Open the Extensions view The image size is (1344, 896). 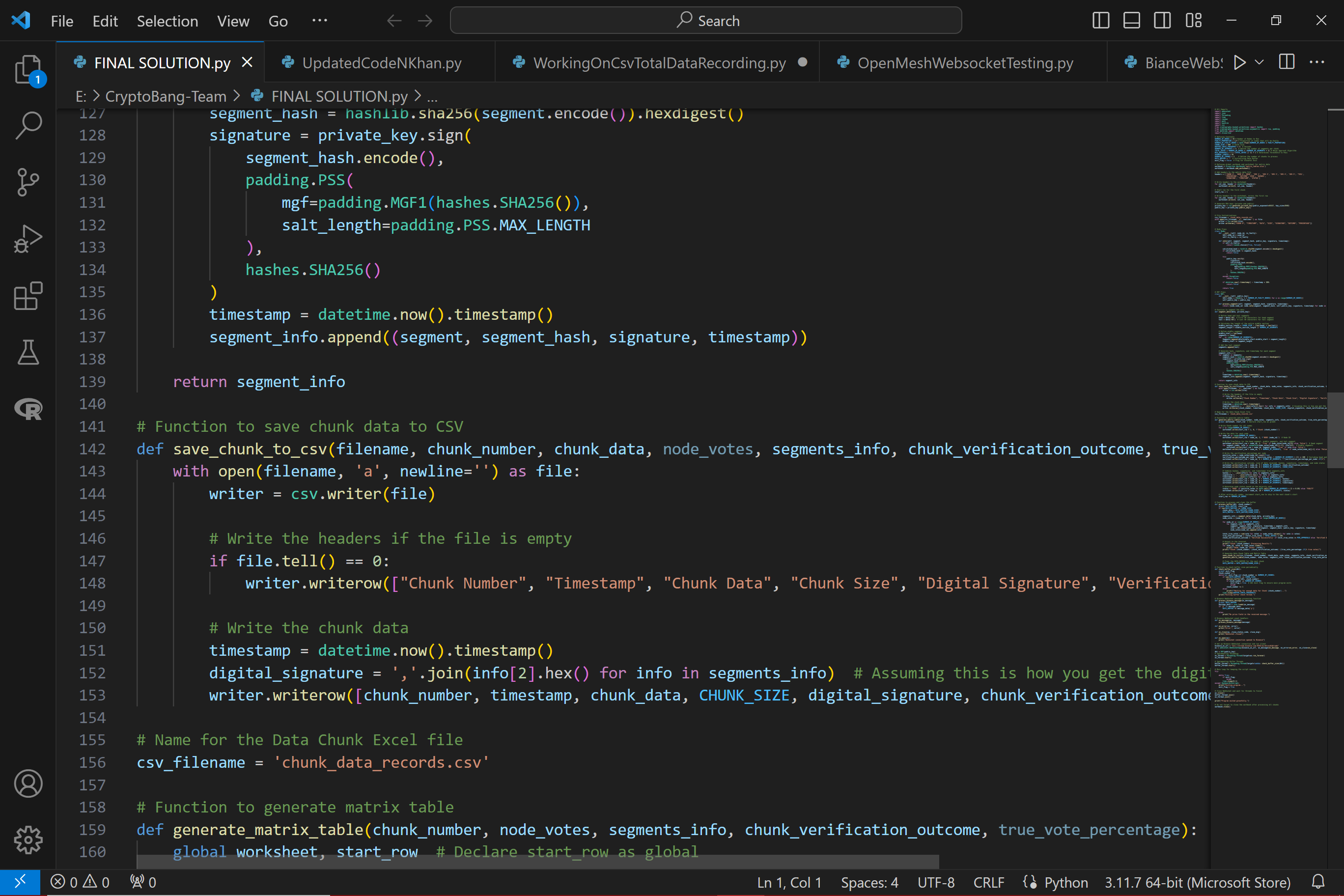(28, 295)
